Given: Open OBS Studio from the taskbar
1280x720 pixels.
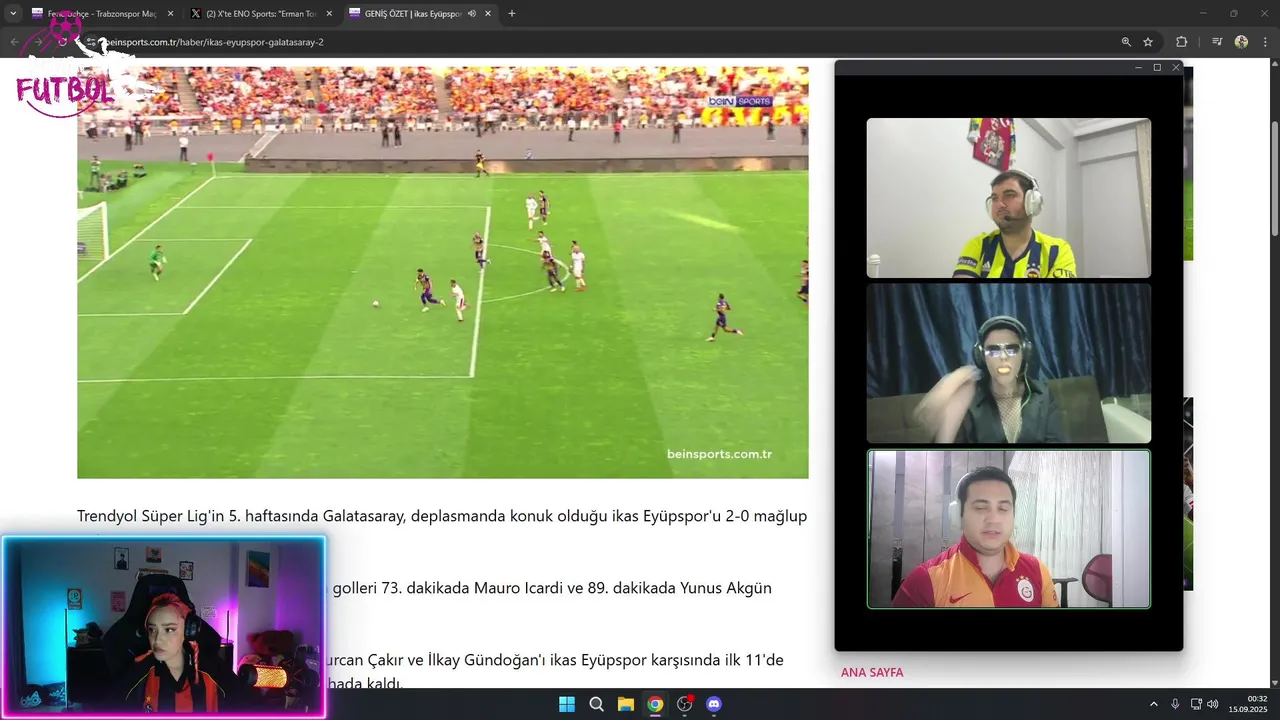Looking at the screenshot, I should tap(684, 704).
